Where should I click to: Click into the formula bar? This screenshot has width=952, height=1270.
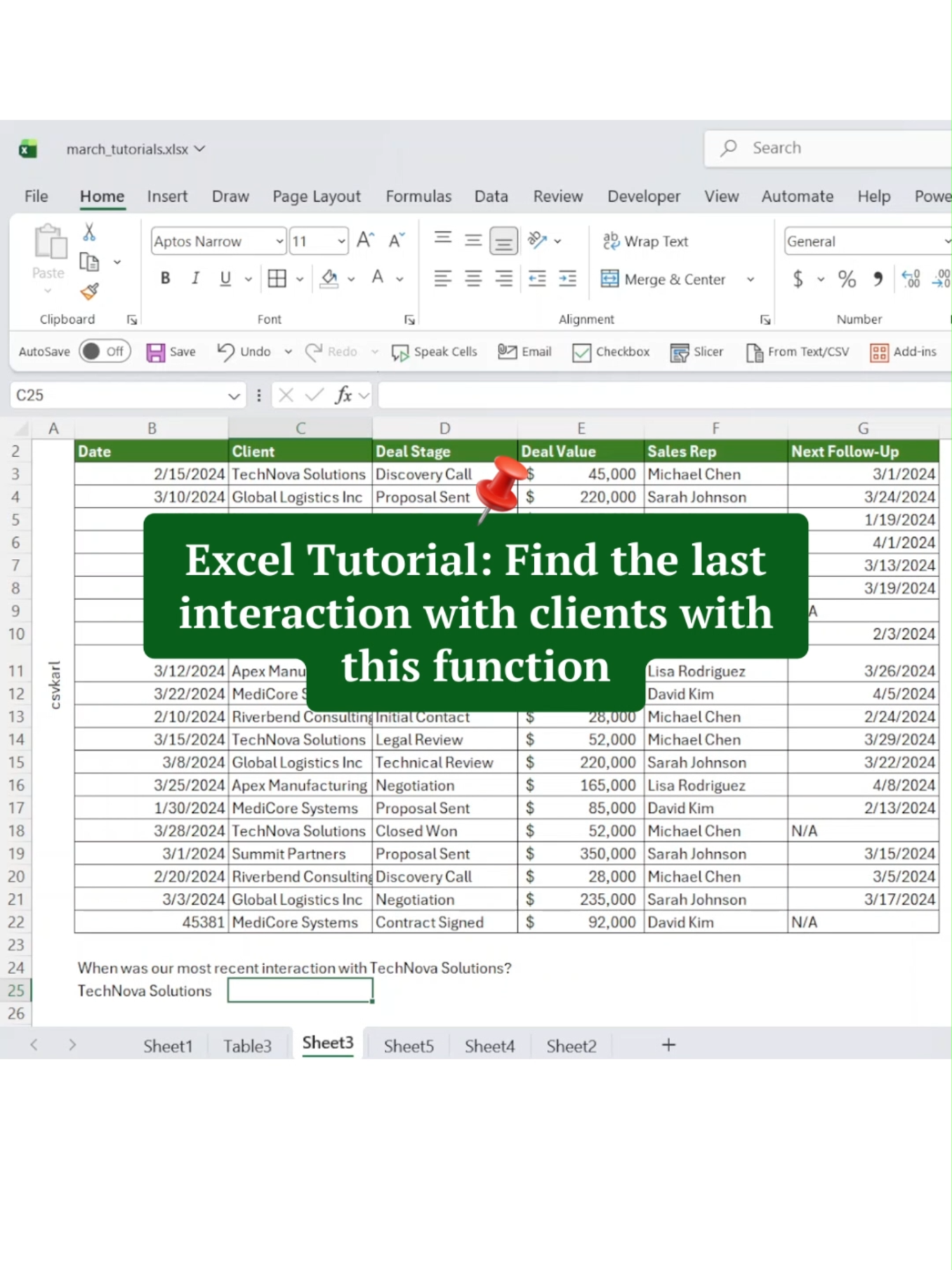(664, 395)
